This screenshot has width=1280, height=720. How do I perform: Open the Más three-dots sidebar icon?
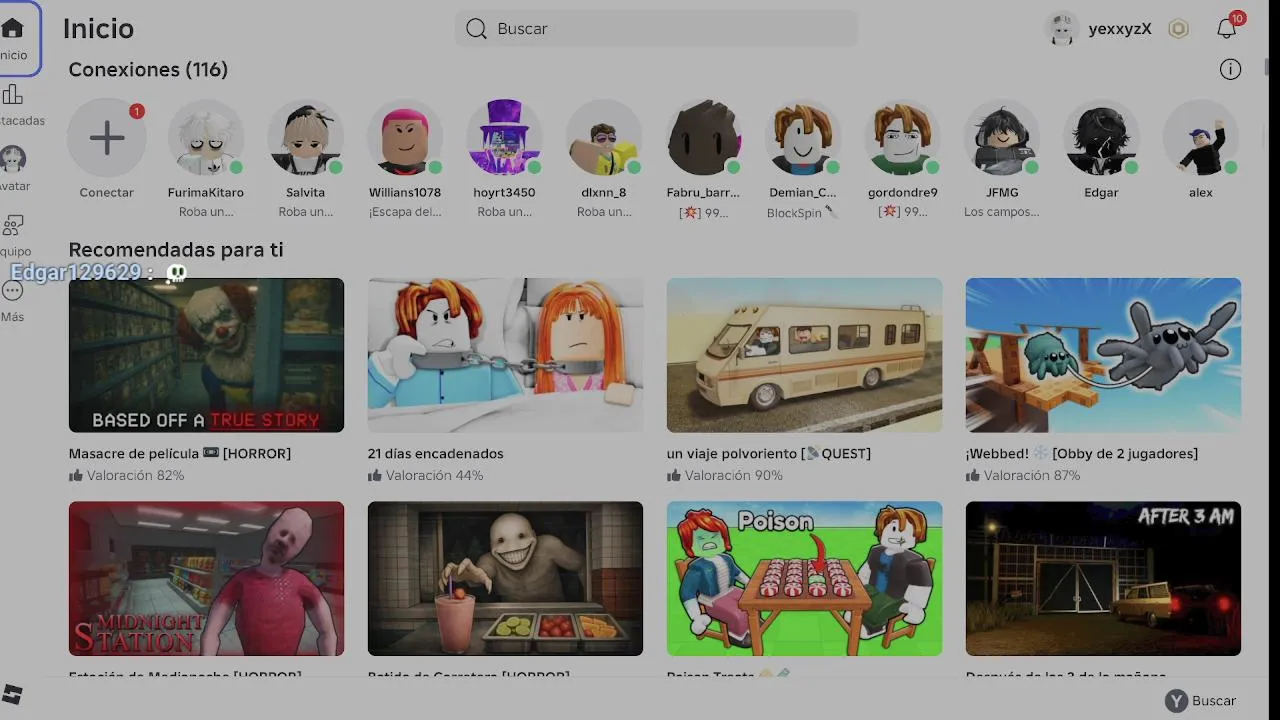point(13,291)
